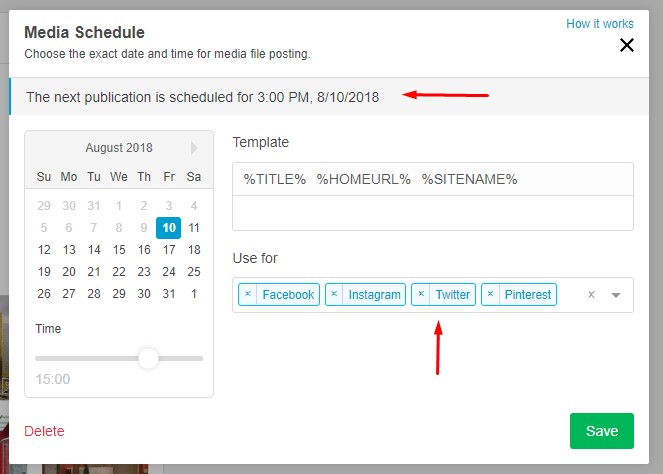Viewport: 663px width, 474px height.
Task: Remove the Pinterest tag
Action: 490,294
